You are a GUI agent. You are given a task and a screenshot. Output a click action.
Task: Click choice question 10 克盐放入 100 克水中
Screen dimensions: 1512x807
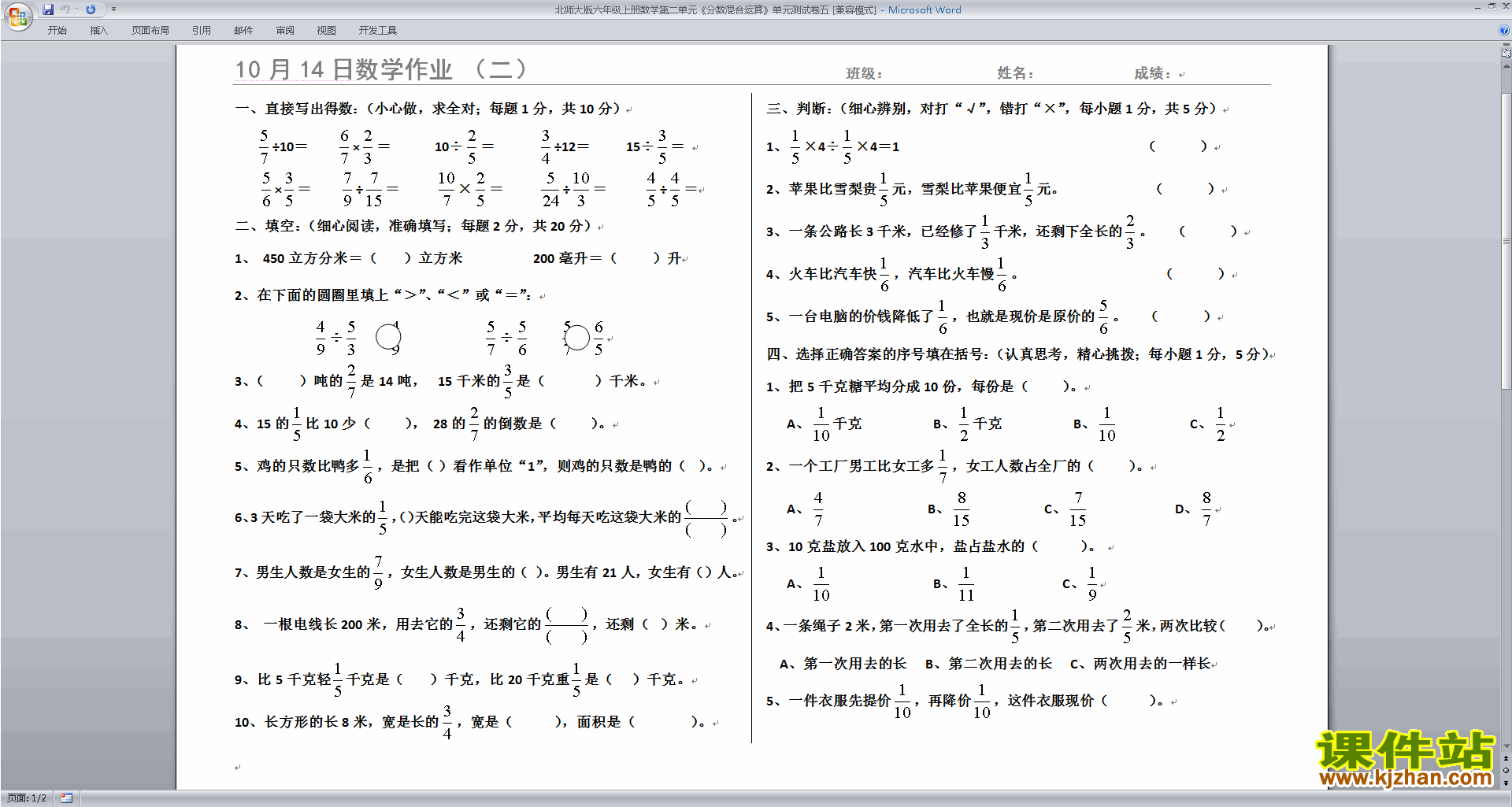click(931, 546)
